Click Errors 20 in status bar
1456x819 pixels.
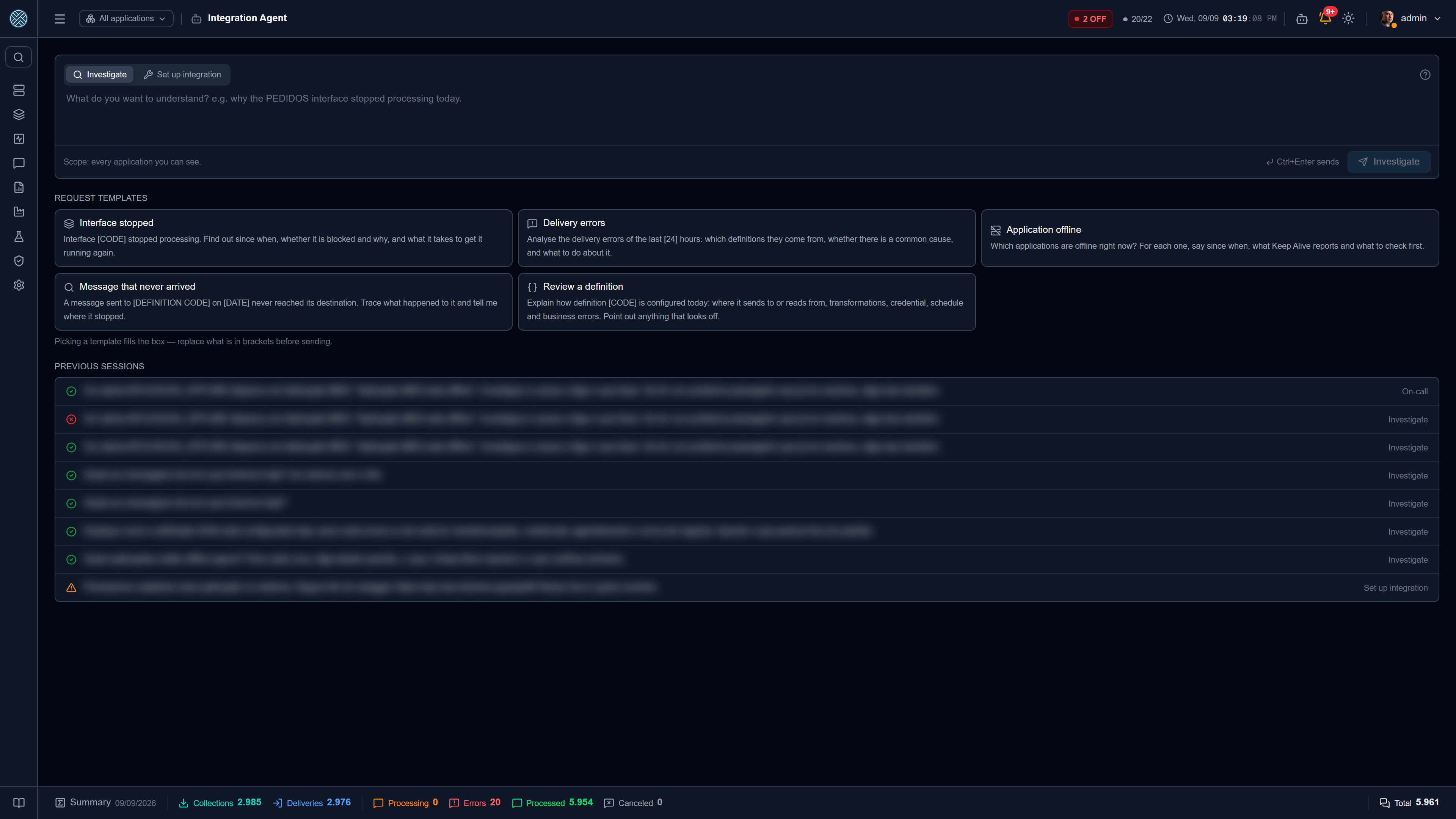pyautogui.click(x=475, y=803)
